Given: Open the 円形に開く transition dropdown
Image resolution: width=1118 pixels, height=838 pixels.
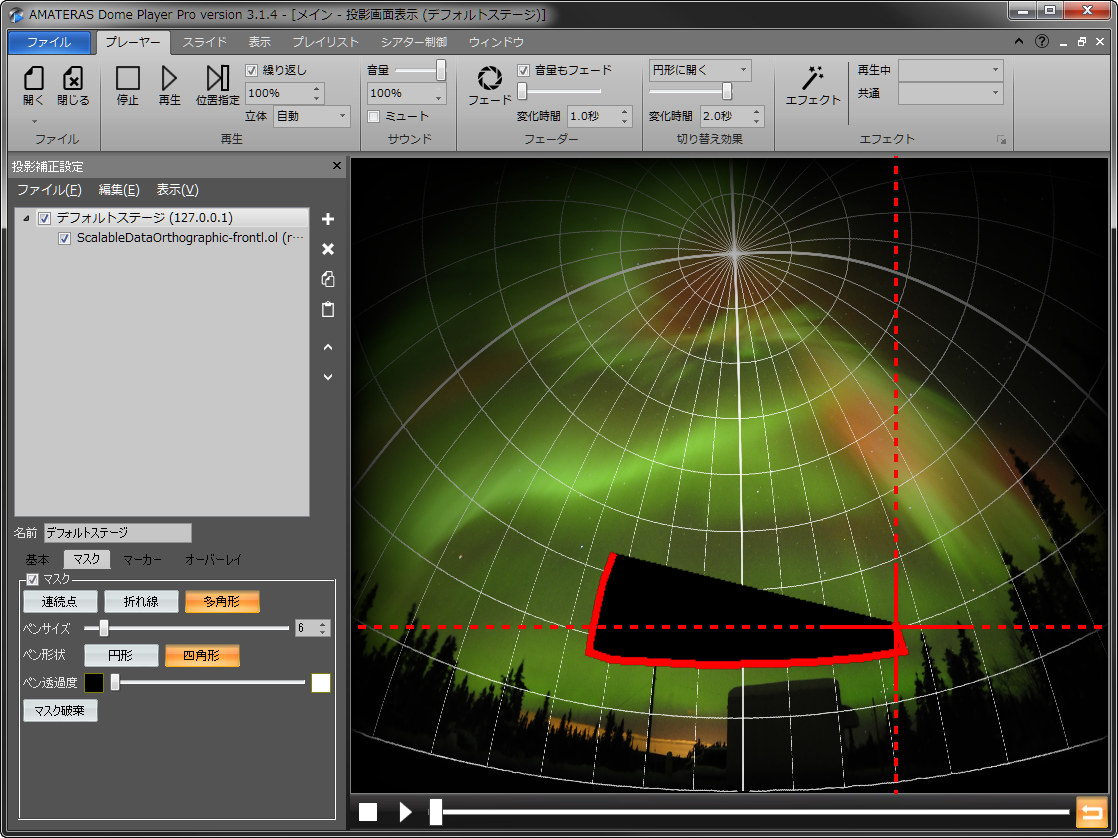Looking at the screenshot, I should click(x=700, y=70).
